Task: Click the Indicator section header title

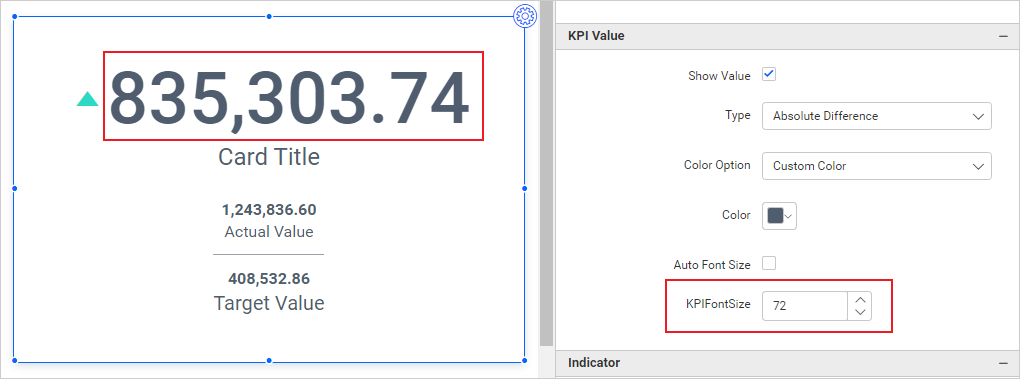Action: point(594,363)
